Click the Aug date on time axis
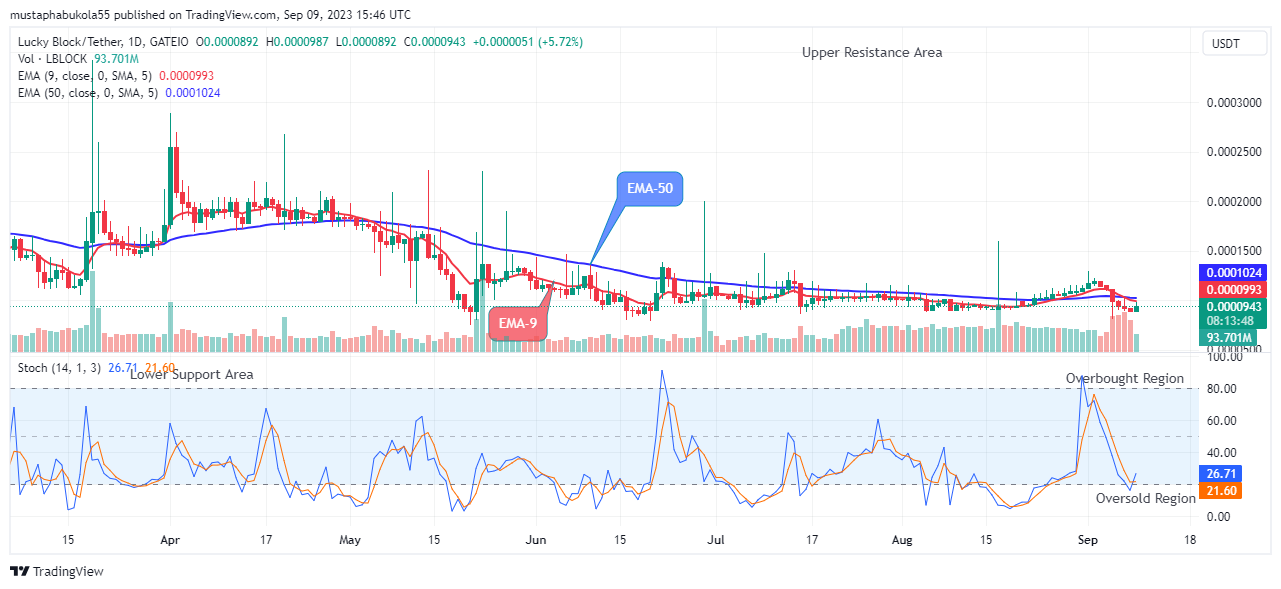The height and width of the screenshot is (589, 1281). tap(902, 540)
